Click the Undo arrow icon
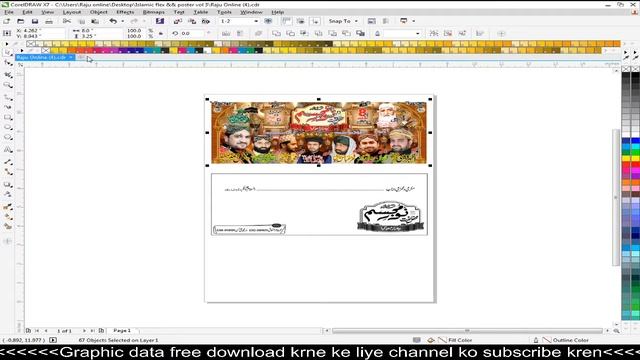The height and width of the screenshot is (360, 640). [x=113, y=21]
